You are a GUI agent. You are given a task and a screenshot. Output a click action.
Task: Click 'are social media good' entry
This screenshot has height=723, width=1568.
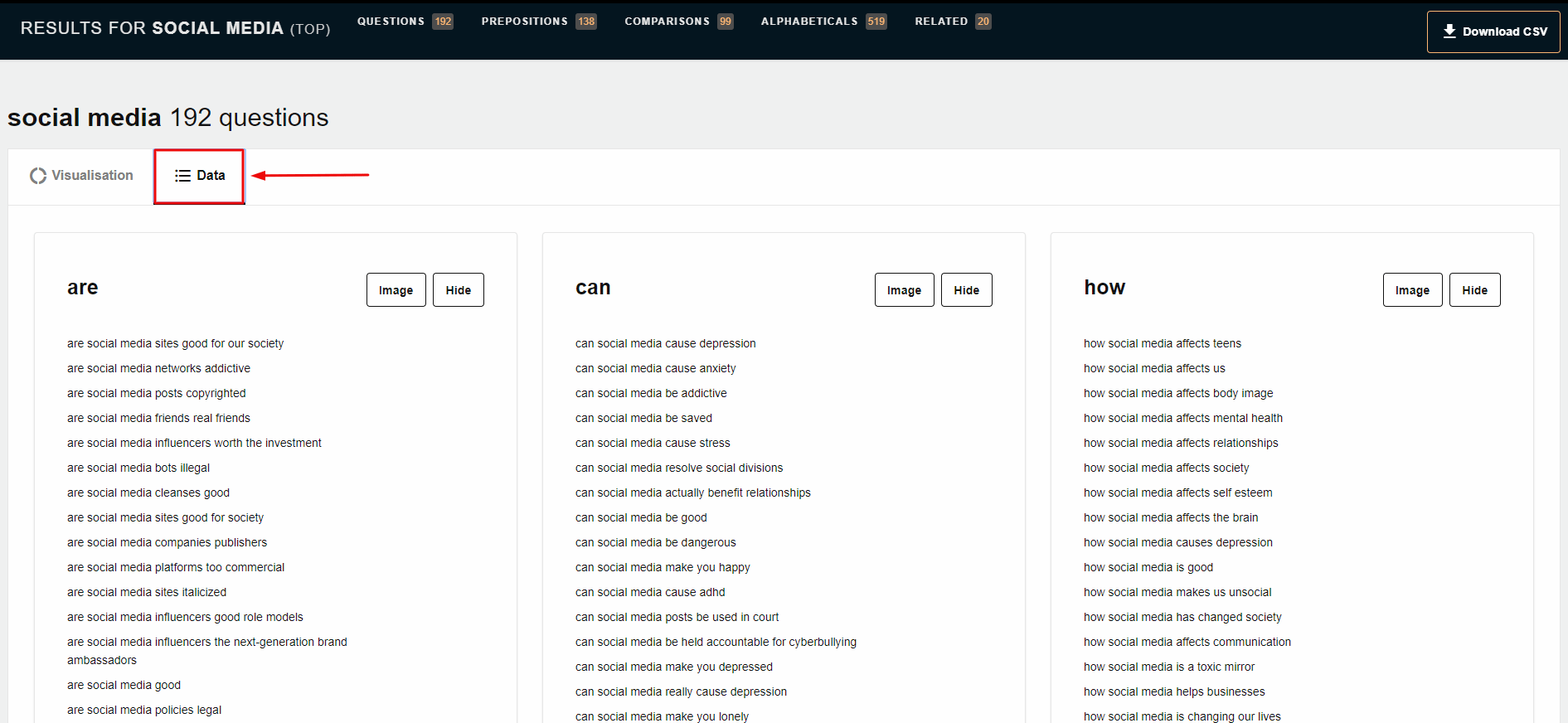(x=124, y=685)
